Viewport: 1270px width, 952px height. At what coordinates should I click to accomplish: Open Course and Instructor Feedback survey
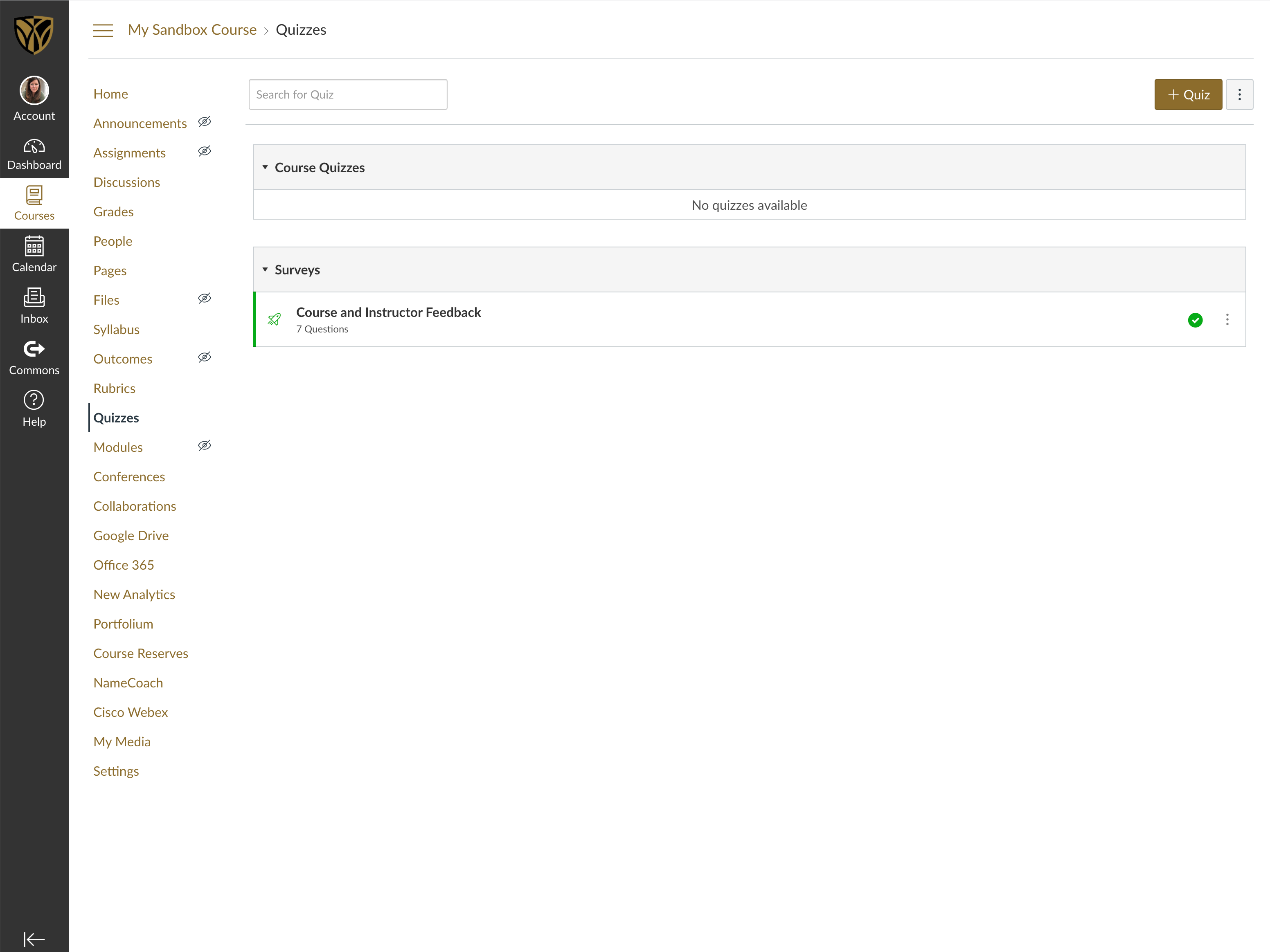[x=389, y=312]
